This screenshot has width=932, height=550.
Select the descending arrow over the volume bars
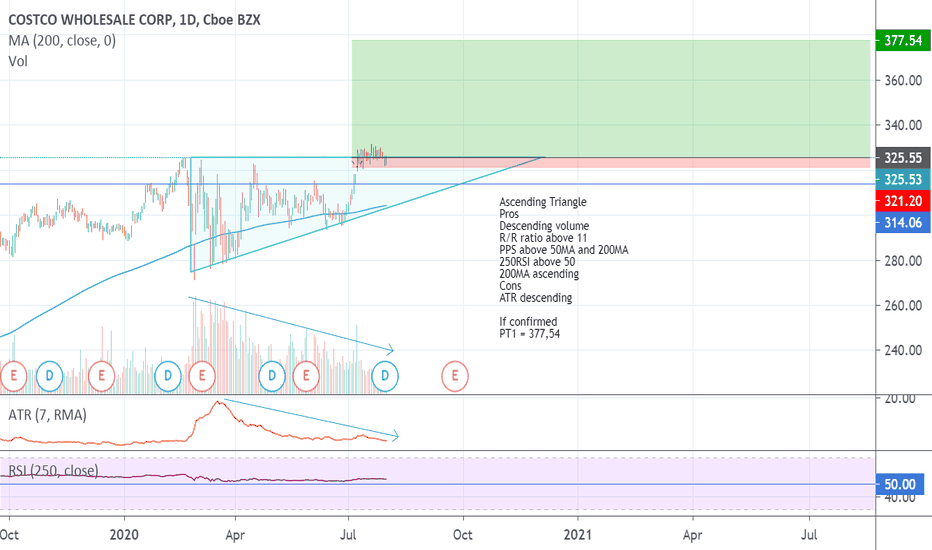pos(291,324)
